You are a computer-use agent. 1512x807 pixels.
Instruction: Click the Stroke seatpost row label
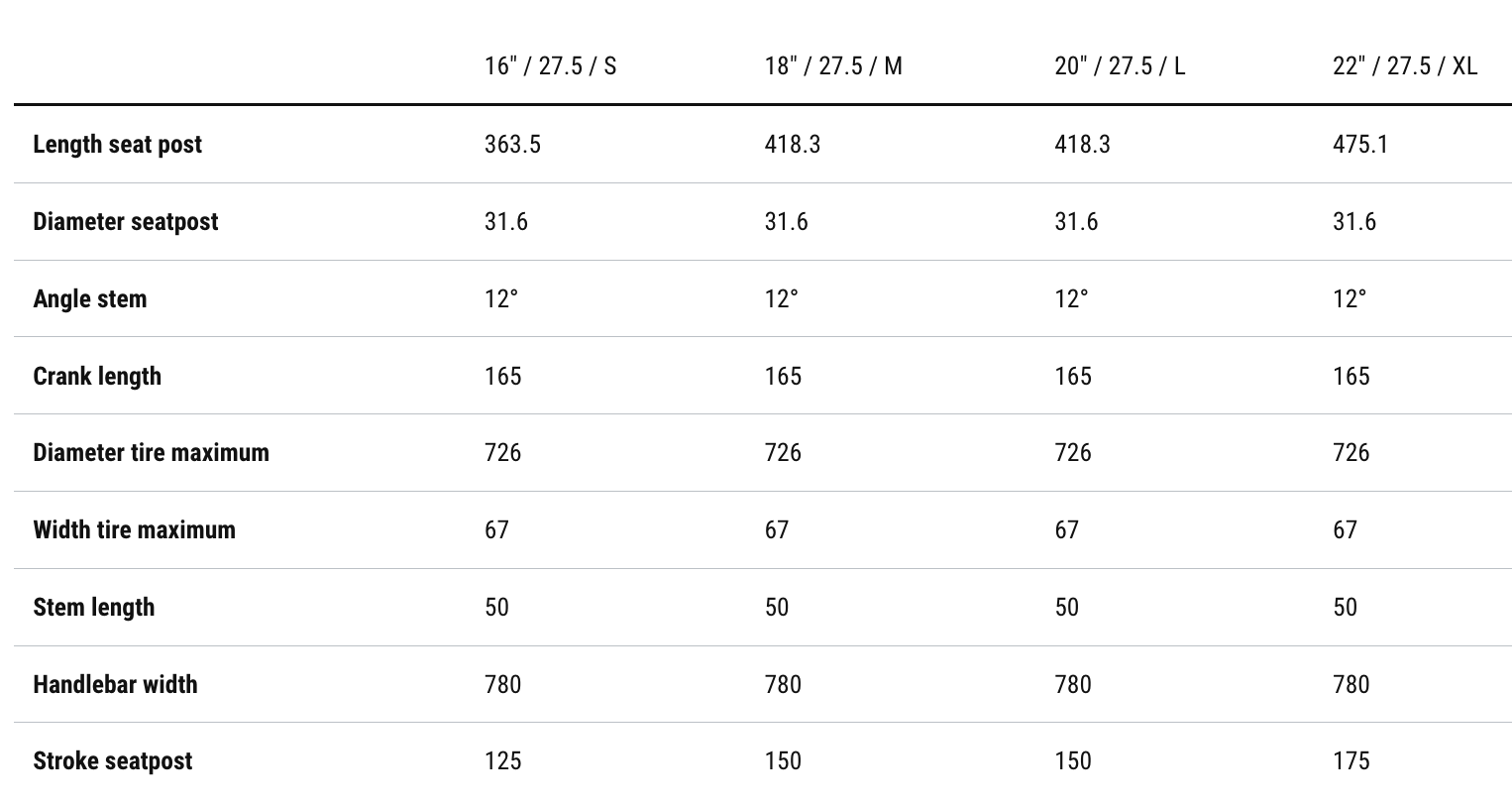113,761
